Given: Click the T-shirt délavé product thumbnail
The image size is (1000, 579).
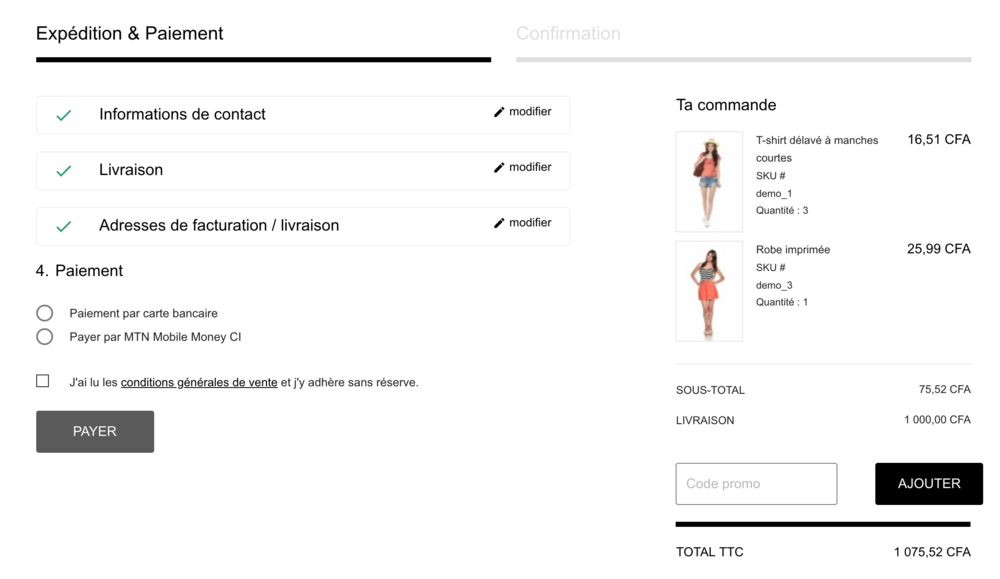Looking at the screenshot, I should [x=709, y=181].
